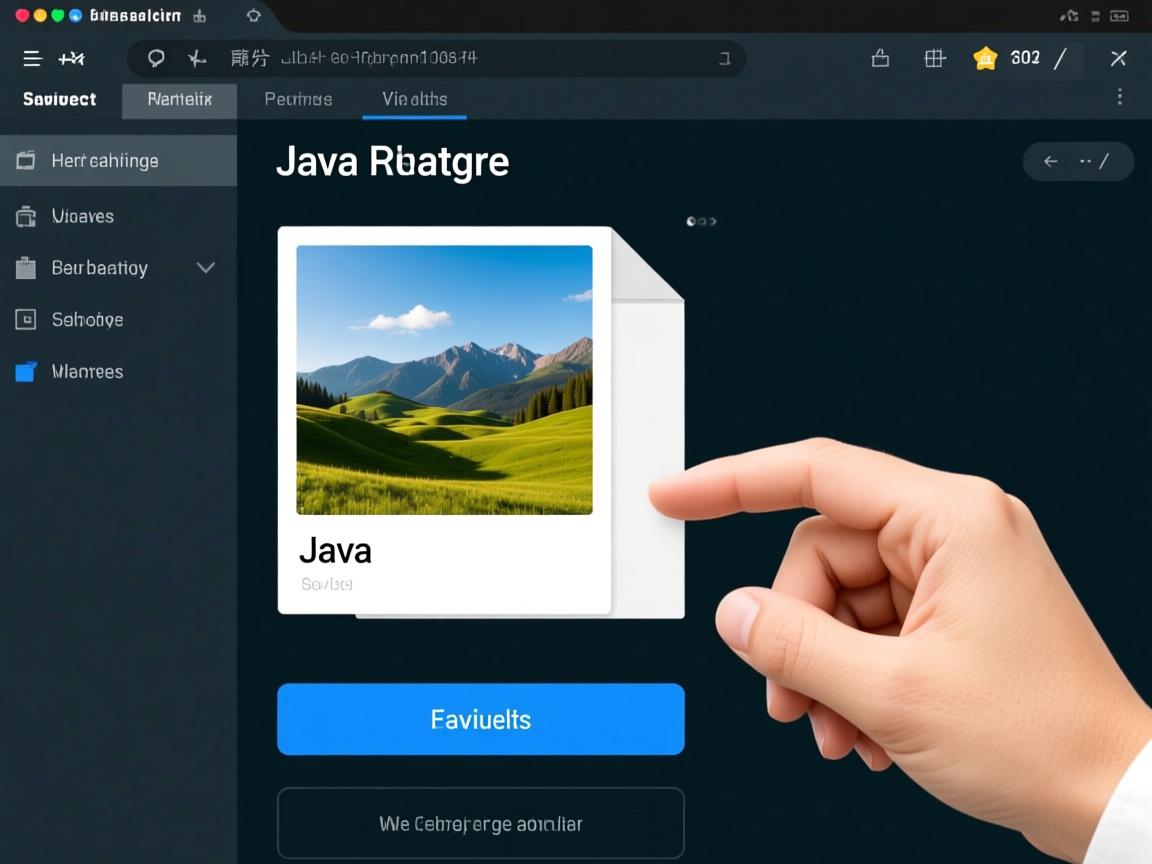Click the outlined button below Faviuelts

tap(480, 823)
